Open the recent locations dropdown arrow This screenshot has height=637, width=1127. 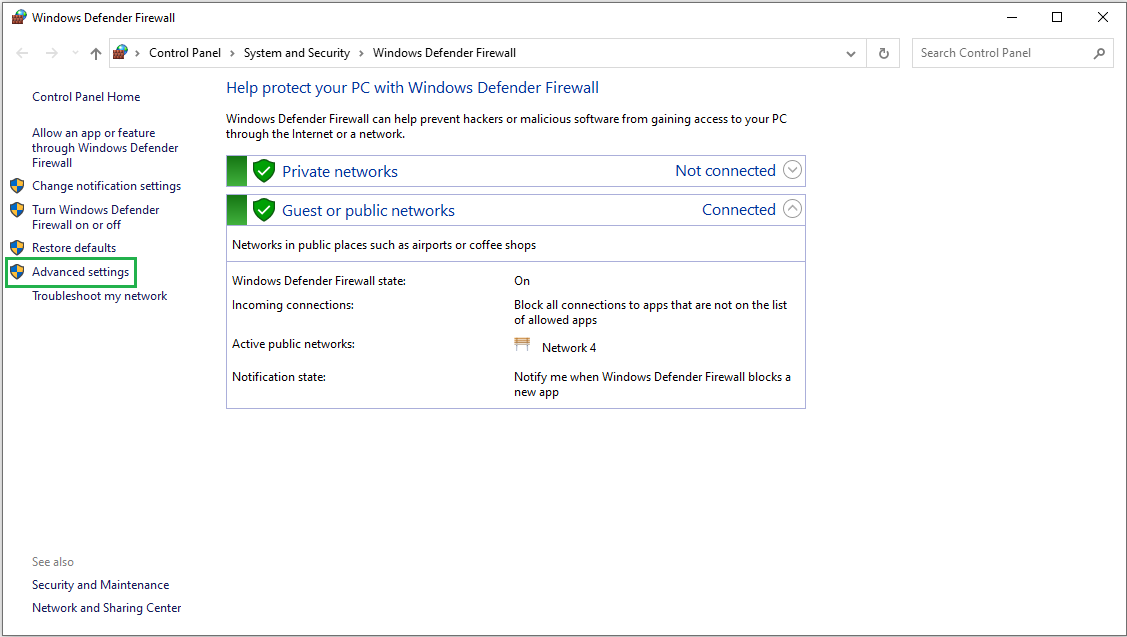click(75, 53)
